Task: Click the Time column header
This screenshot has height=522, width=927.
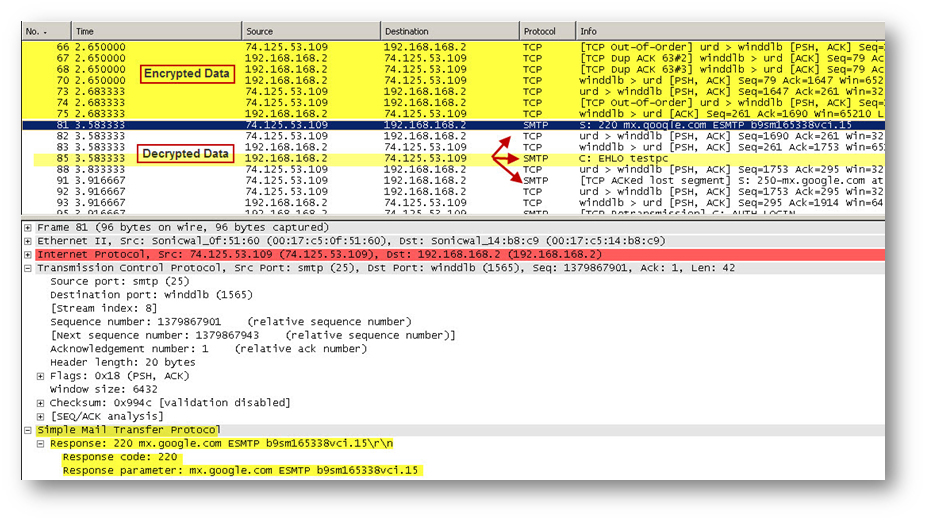Action: coord(156,32)
